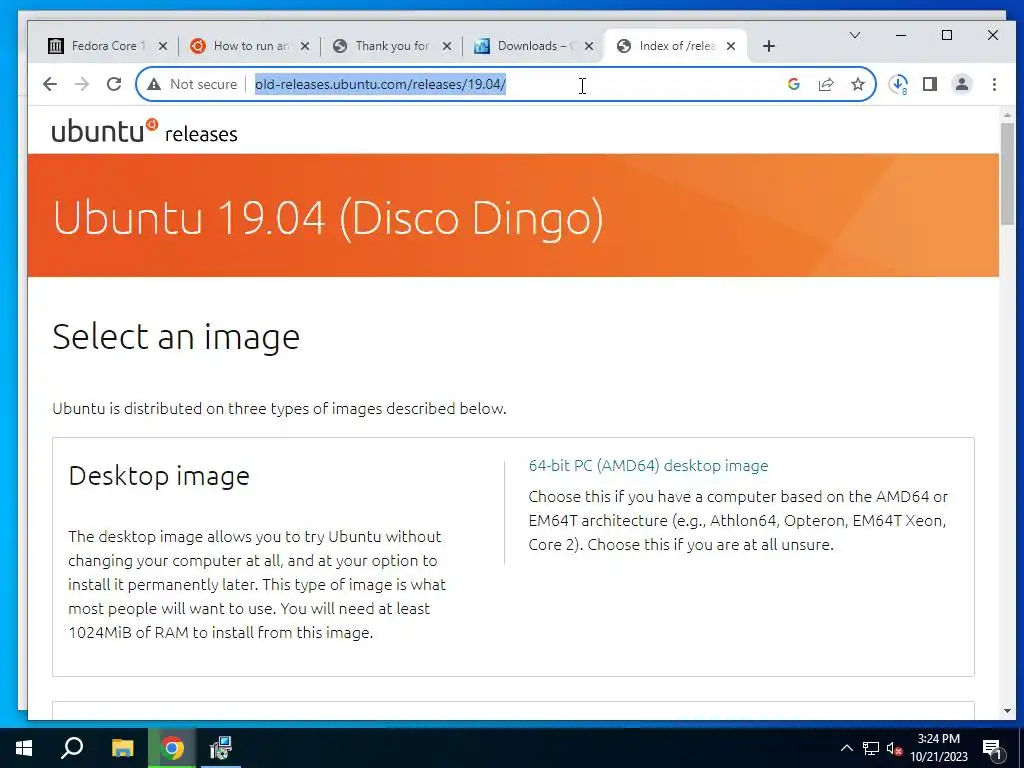The width and height of the screenshot is (1024, 768).
Task: Toggle the Chrome side panel
Action: [x=930, y=84]
